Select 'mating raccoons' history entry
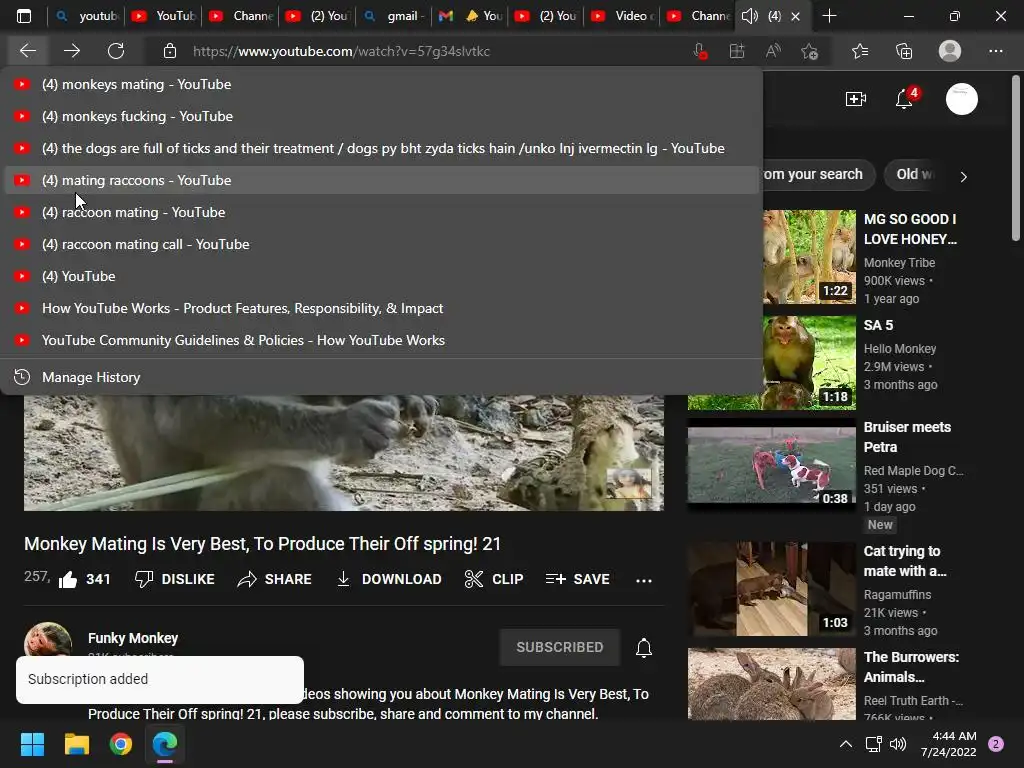This screenshot has height=768, width=1024. (382, 180)
